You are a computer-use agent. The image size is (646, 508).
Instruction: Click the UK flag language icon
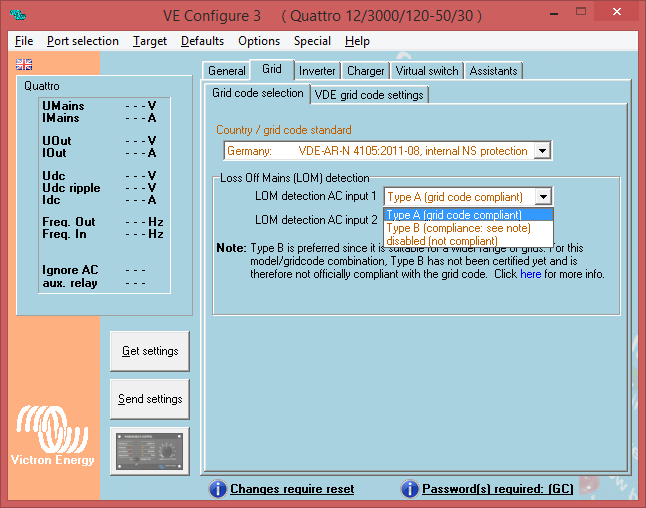click(x=23, y=64)
